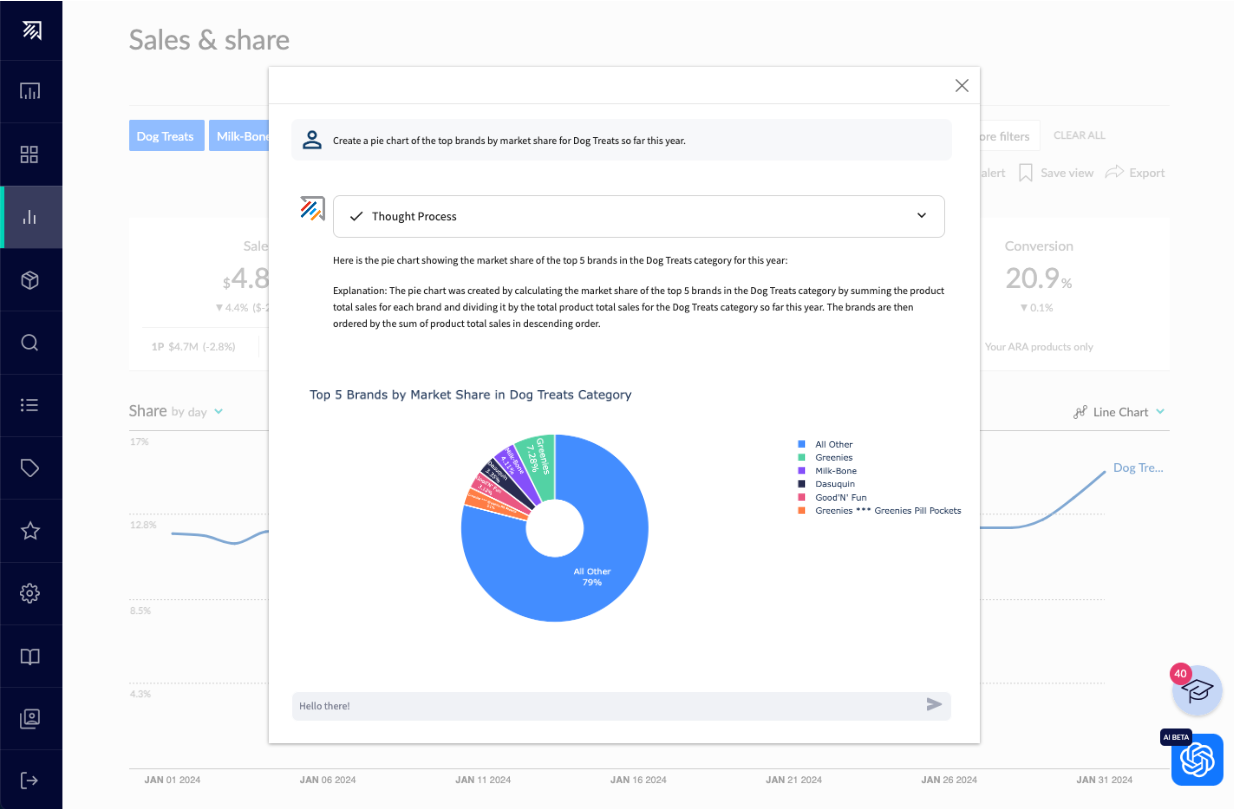This screenshot has width=1234, height=809.
Task: Click the user avatar in prompt
Action: click(x=312, y=140)
